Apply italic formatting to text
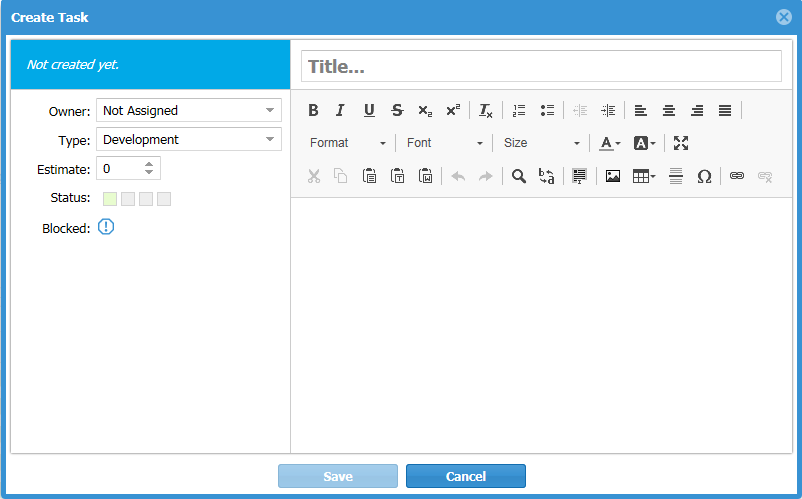 click(x=340, y=110)
